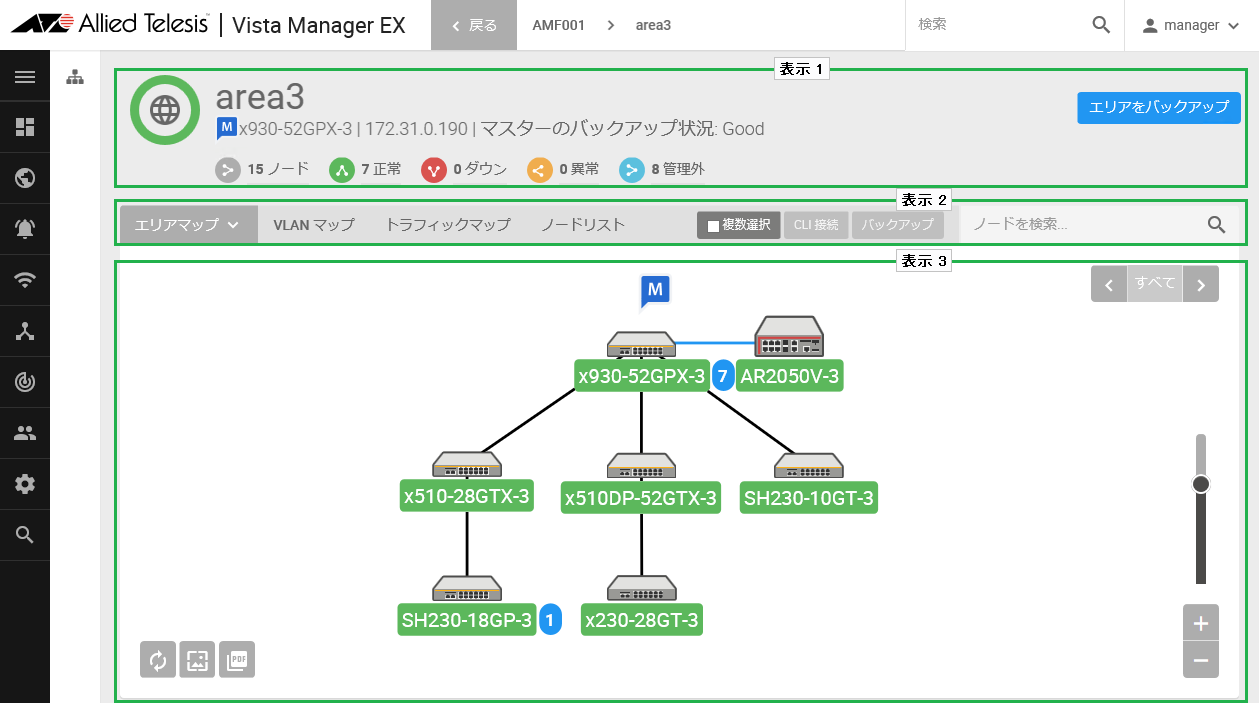Open the dashboard from the sidebar

click(x=25, y=127)
